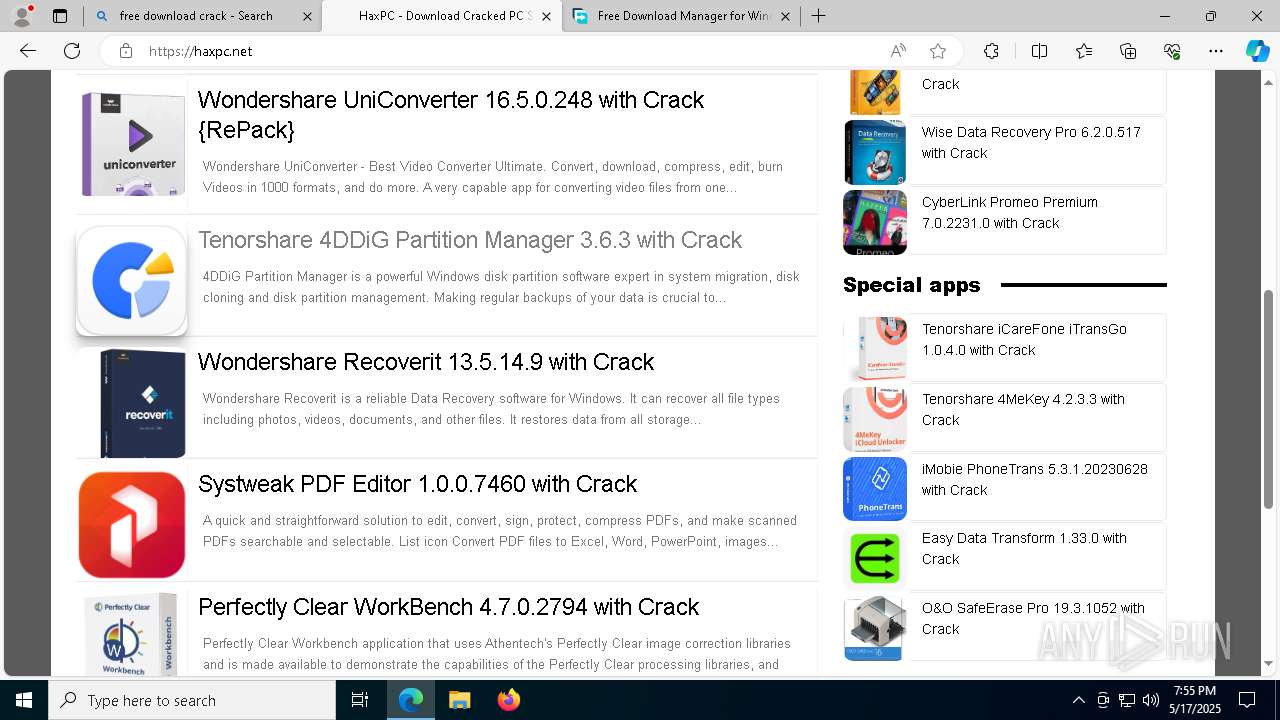The width and height of the screenshot is (1280, 720).
Task: Open the notification center icon
Action: pyautogui.click(x=1247, y=700)
